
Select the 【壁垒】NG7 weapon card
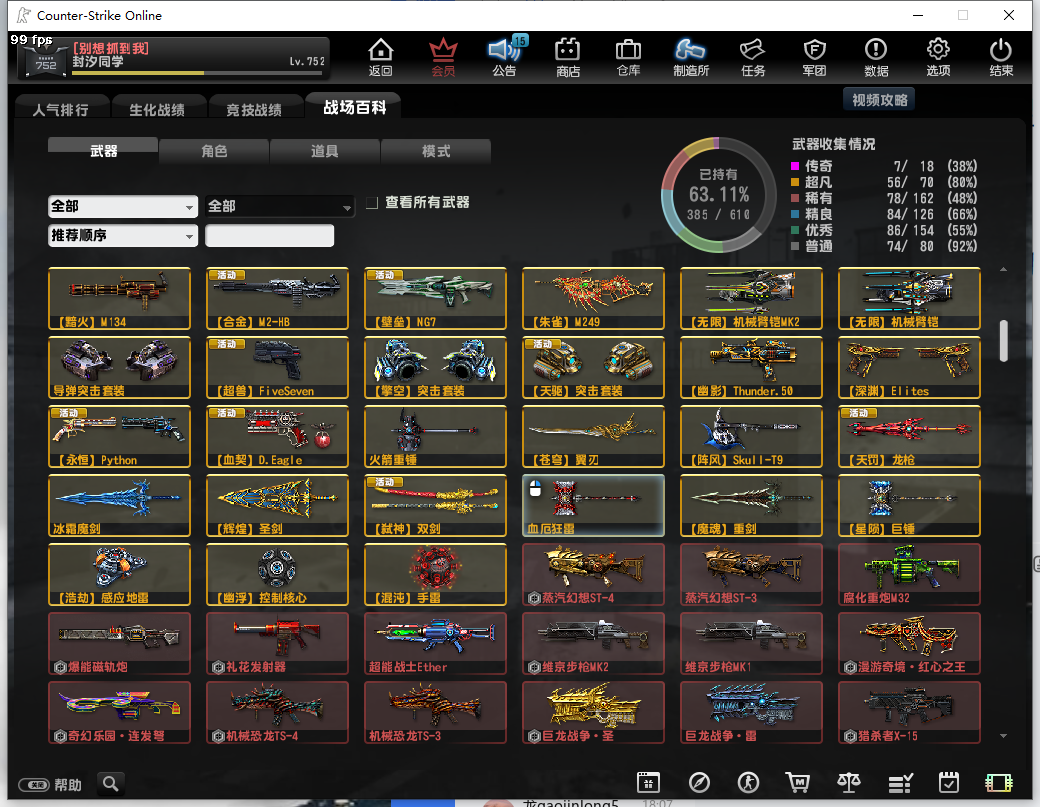[435, 298]
